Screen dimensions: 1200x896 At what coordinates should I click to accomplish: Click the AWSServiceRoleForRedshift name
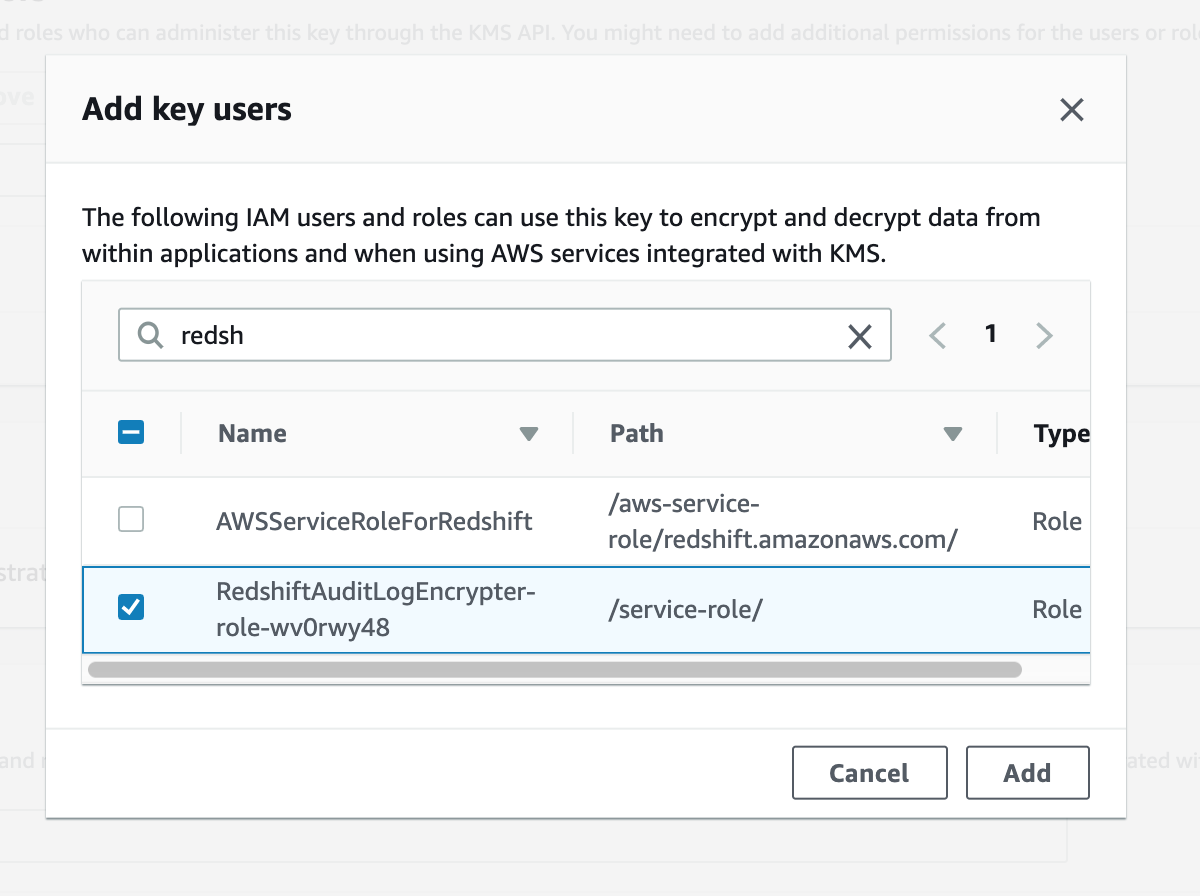(x=374, y=521)
